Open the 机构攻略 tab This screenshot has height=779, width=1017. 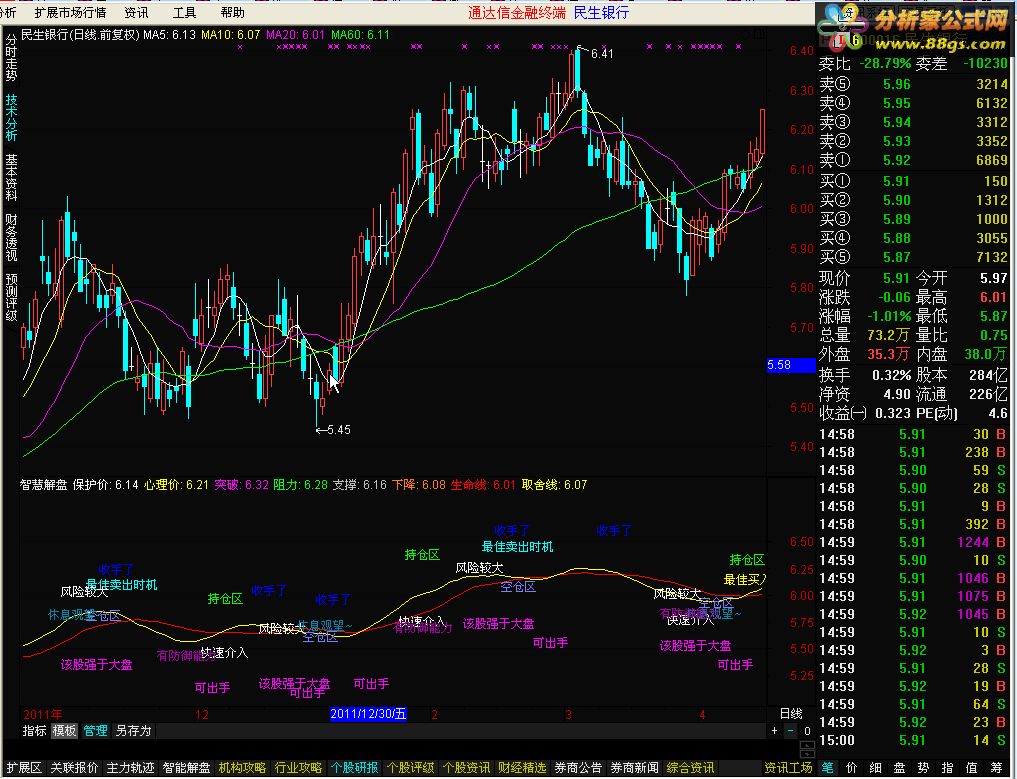pyautogui.click(x=242, y=768)
